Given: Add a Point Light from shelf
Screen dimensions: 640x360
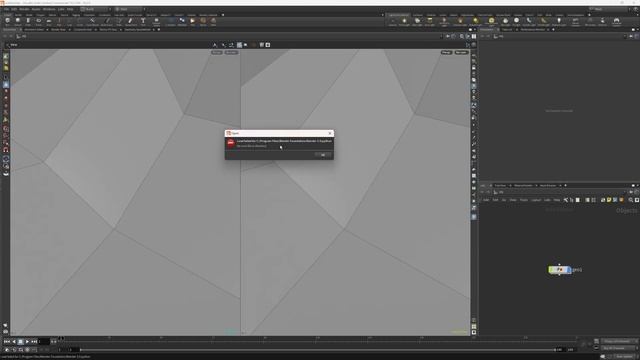Looking at the screenshot, I should pyautogui.click(x=404, y=22).
